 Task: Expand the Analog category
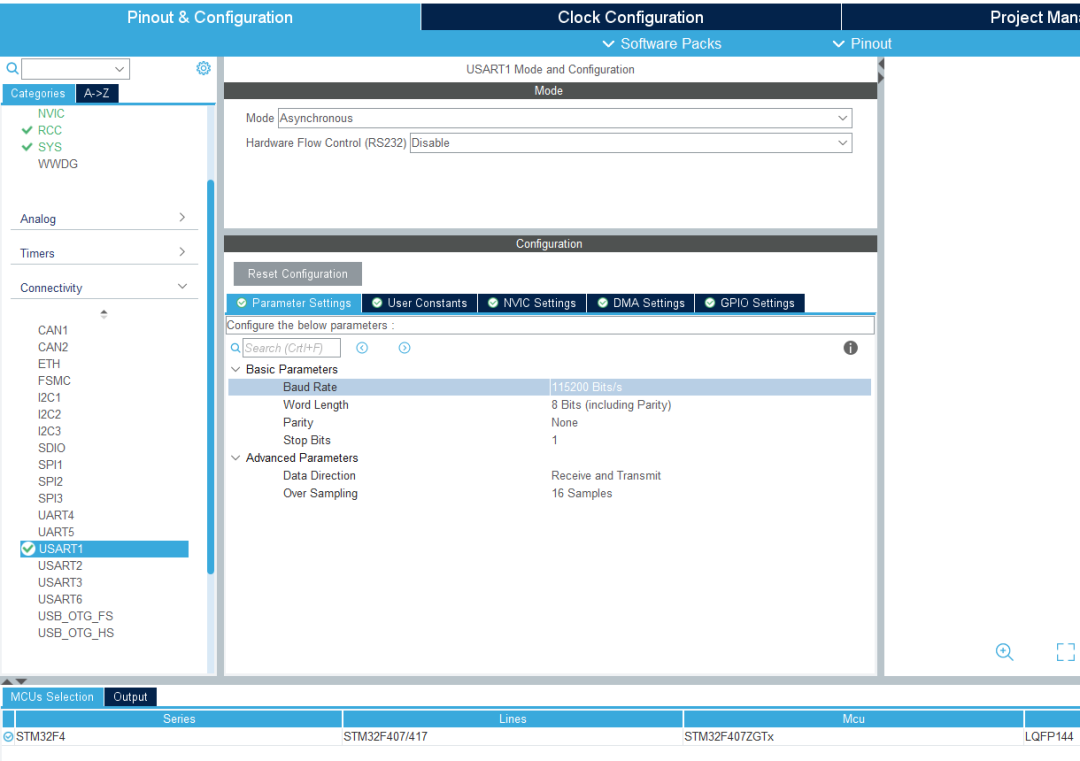tap(104, 218)
